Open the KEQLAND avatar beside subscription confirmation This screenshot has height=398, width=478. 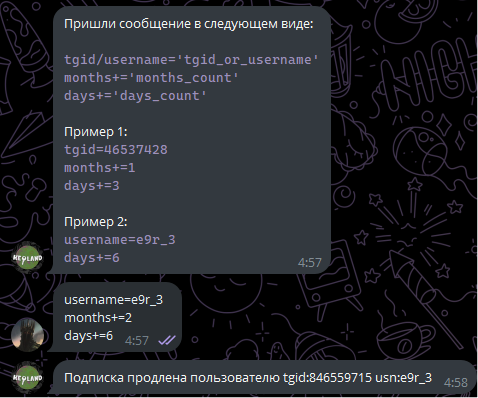(x=27, y=378)
